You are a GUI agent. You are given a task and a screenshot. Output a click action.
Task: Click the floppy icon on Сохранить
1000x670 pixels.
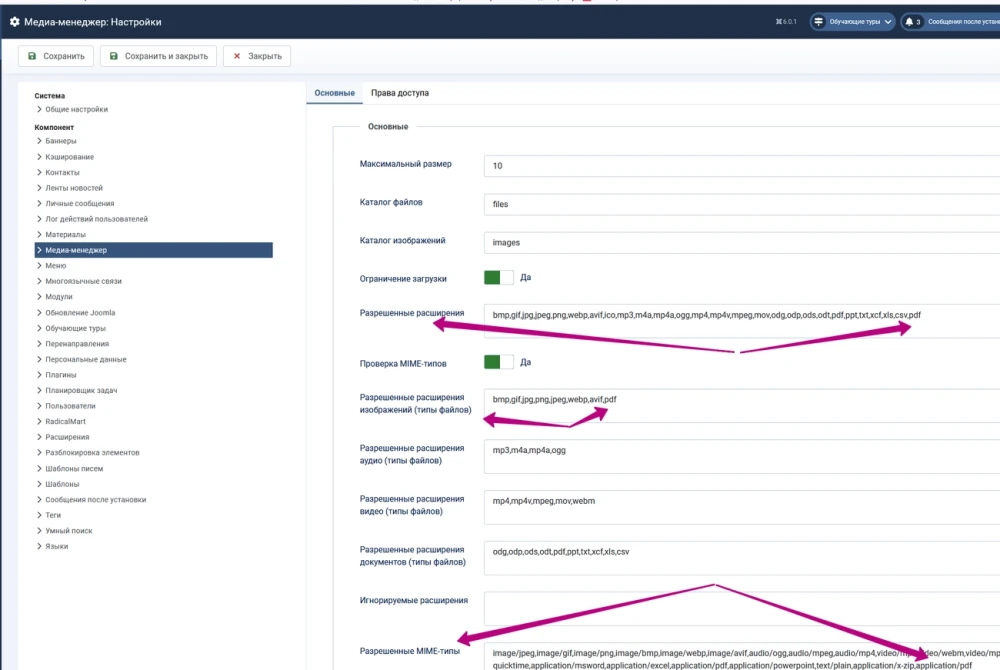coord(32,56)
